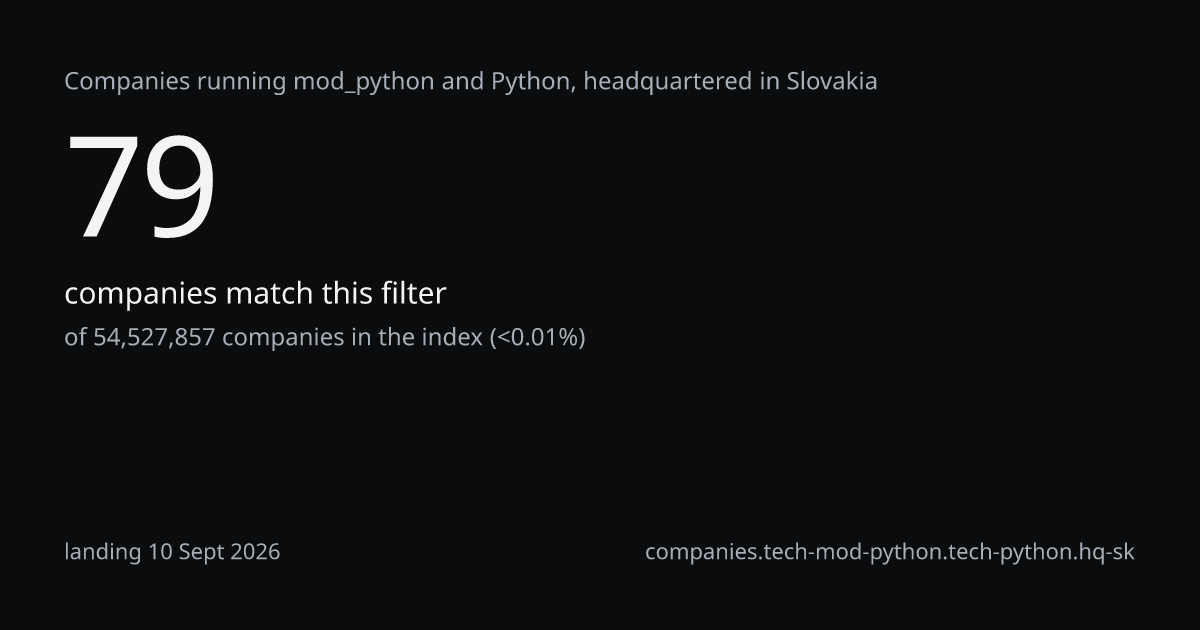Click the phrase companies in the index
This screenshot has width=1200, height=630.
click(352, 337)
